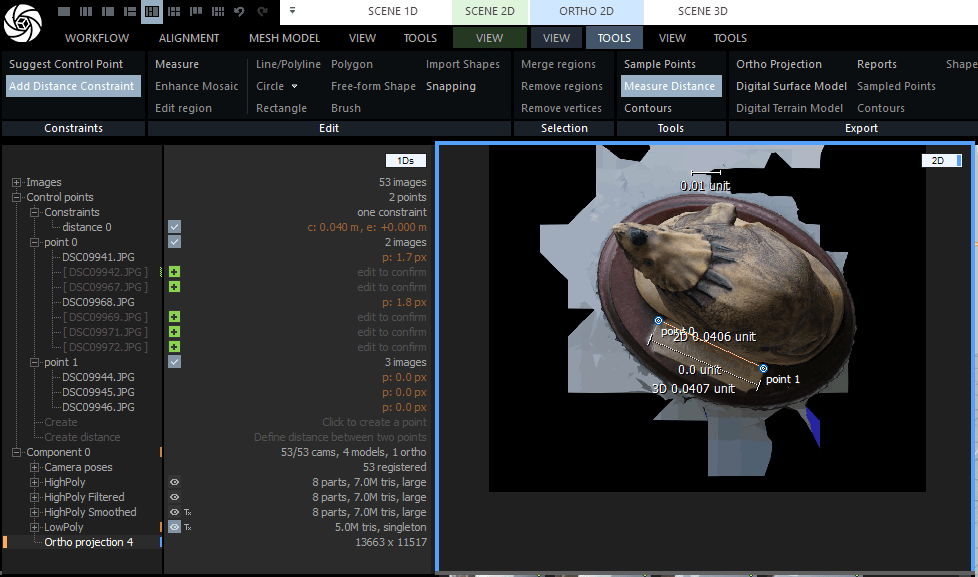Click the redo arrow icon
978x577 pixels.
pyautogui.click(x=262, y=12)
